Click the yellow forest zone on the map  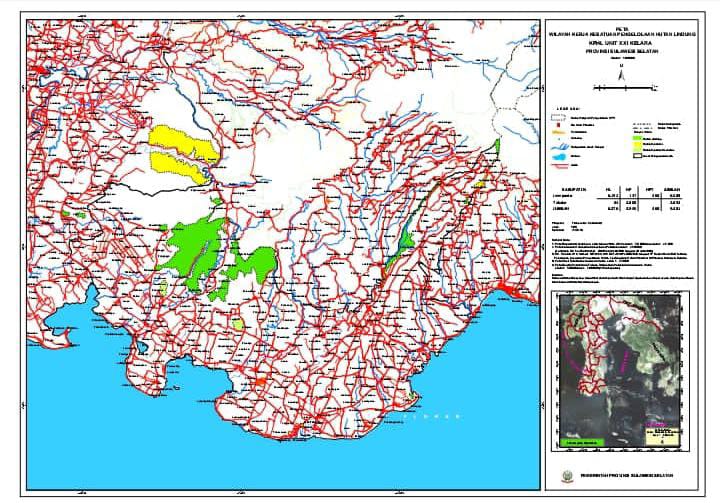[x=181, y=148]
